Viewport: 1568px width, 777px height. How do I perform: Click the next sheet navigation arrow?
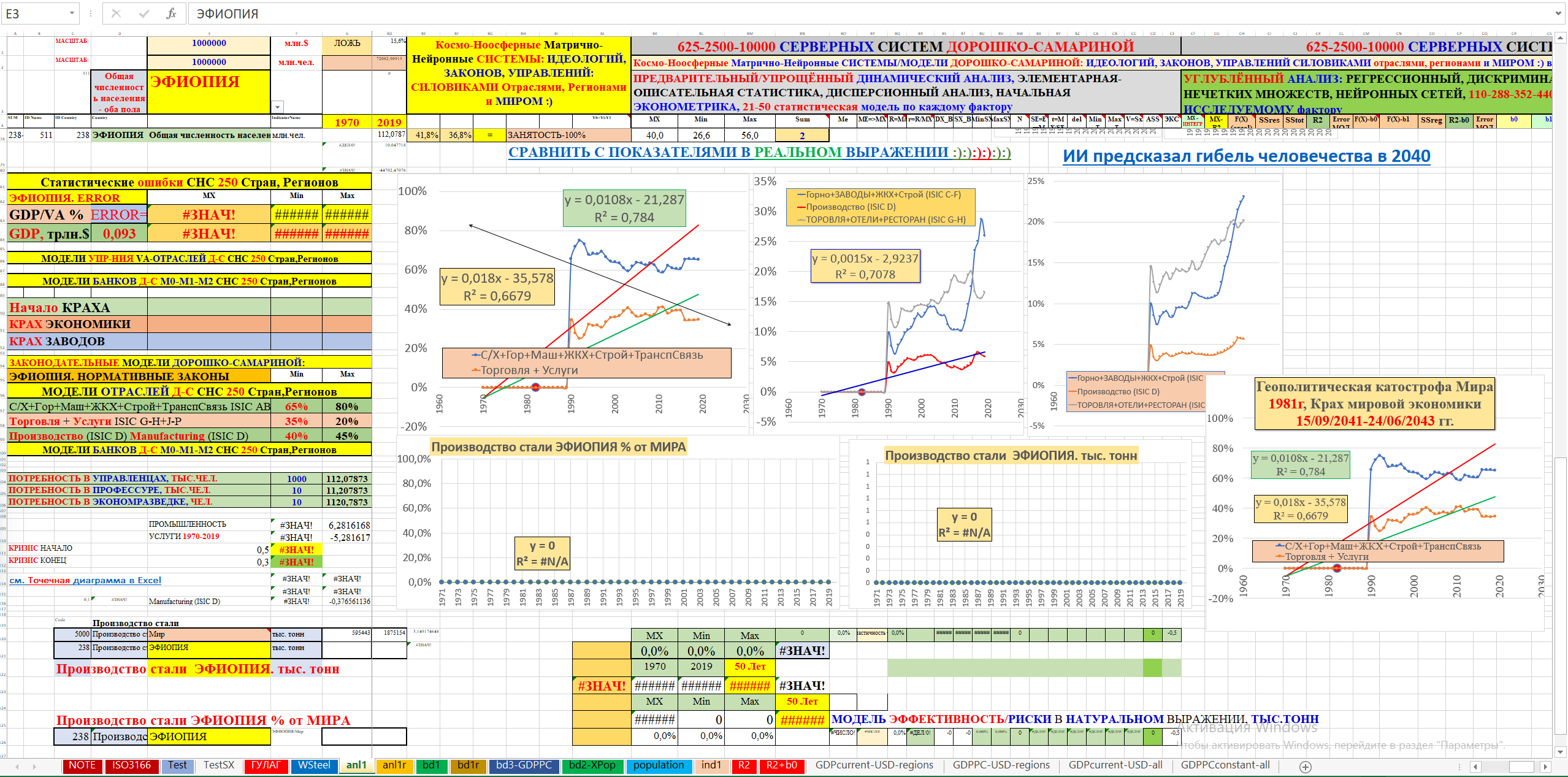pyautogui.click(x=34, y=767)
